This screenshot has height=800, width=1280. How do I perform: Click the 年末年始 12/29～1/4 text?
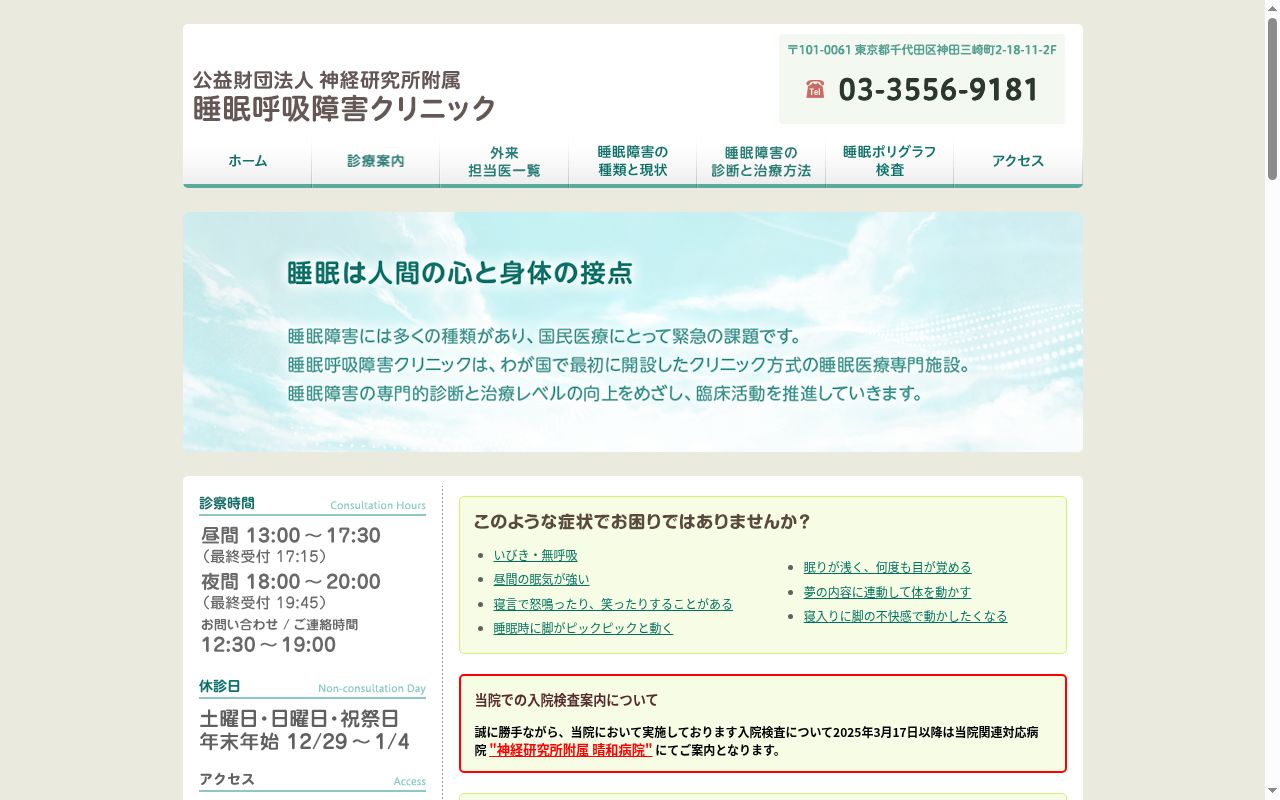[x=305, y=742]
